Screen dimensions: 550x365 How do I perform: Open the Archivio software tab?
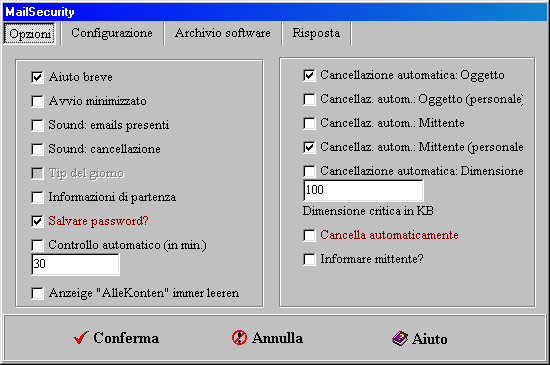pos(223,33)
